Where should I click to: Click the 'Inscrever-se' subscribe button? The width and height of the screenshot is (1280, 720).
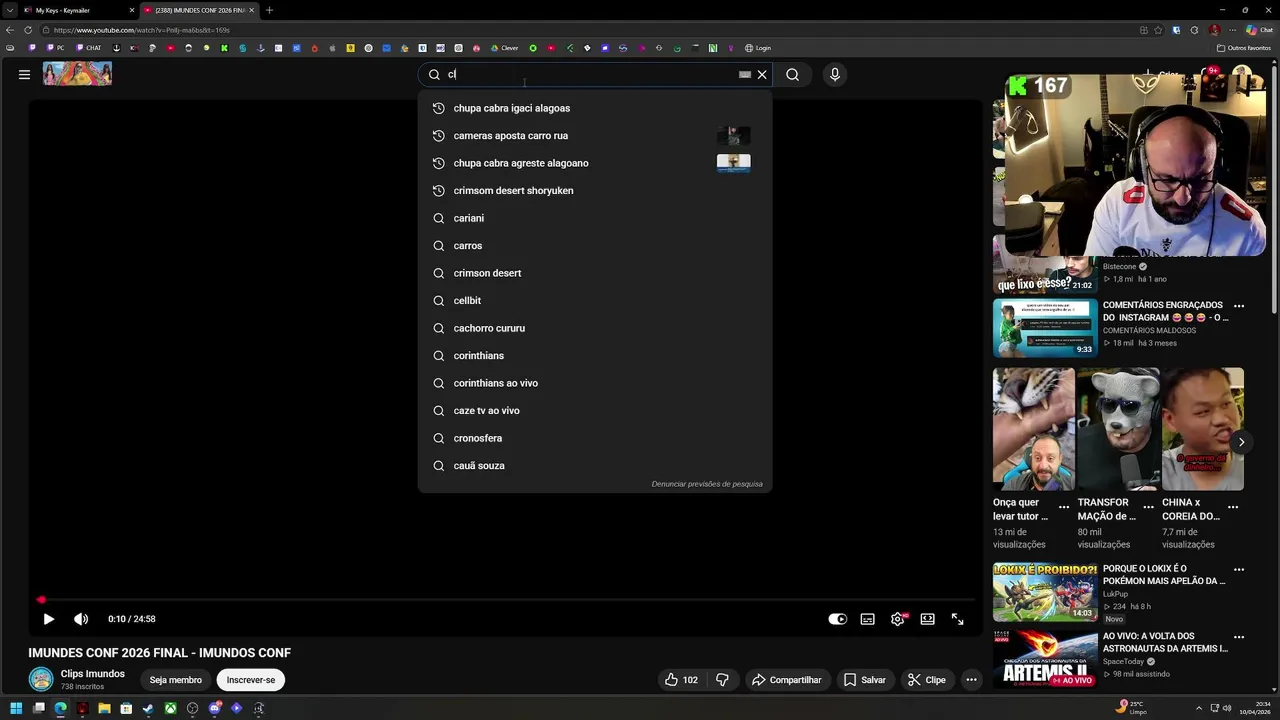pyautogui.click(x=250, y=680)
